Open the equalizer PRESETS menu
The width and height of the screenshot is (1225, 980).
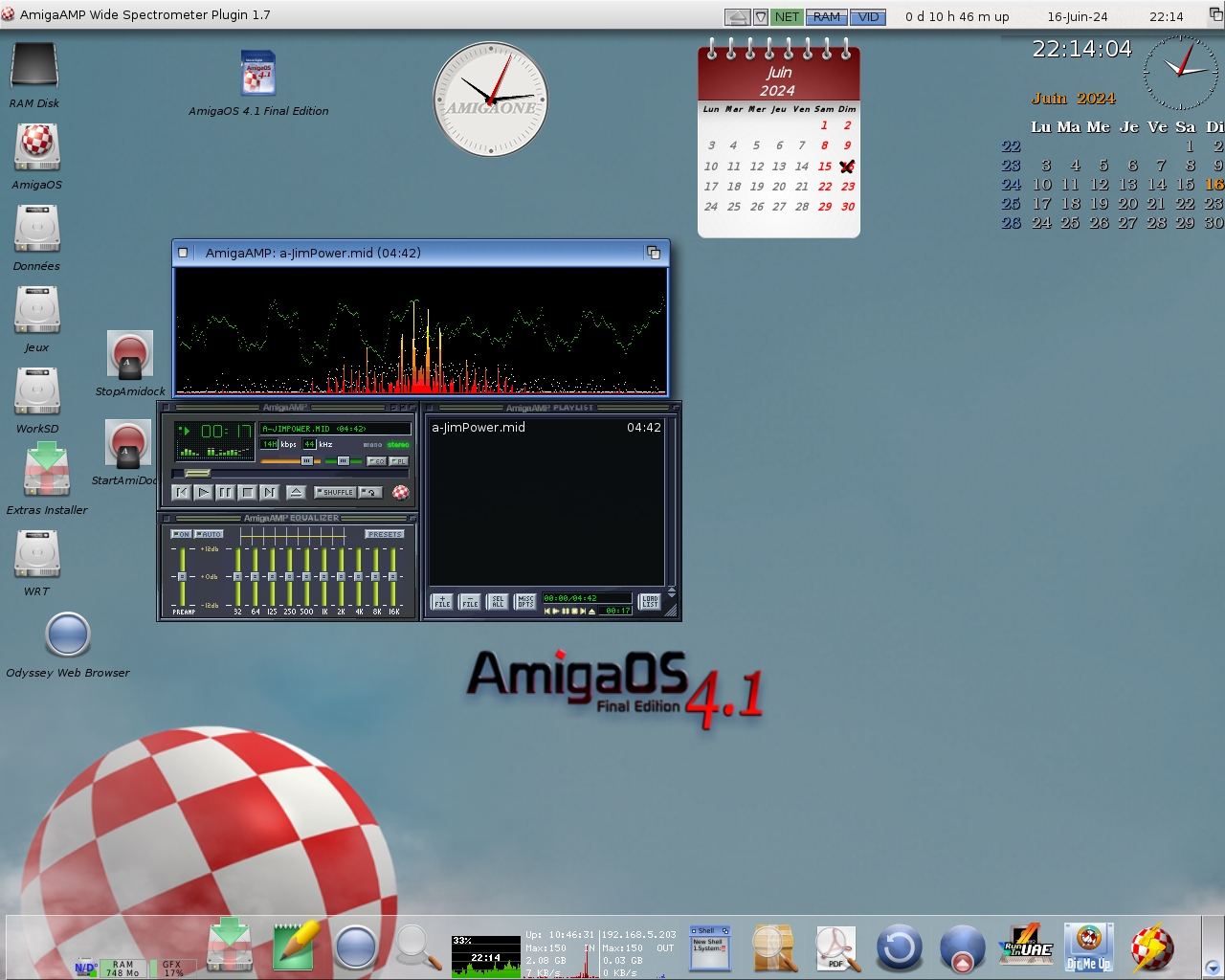[385, 534]
